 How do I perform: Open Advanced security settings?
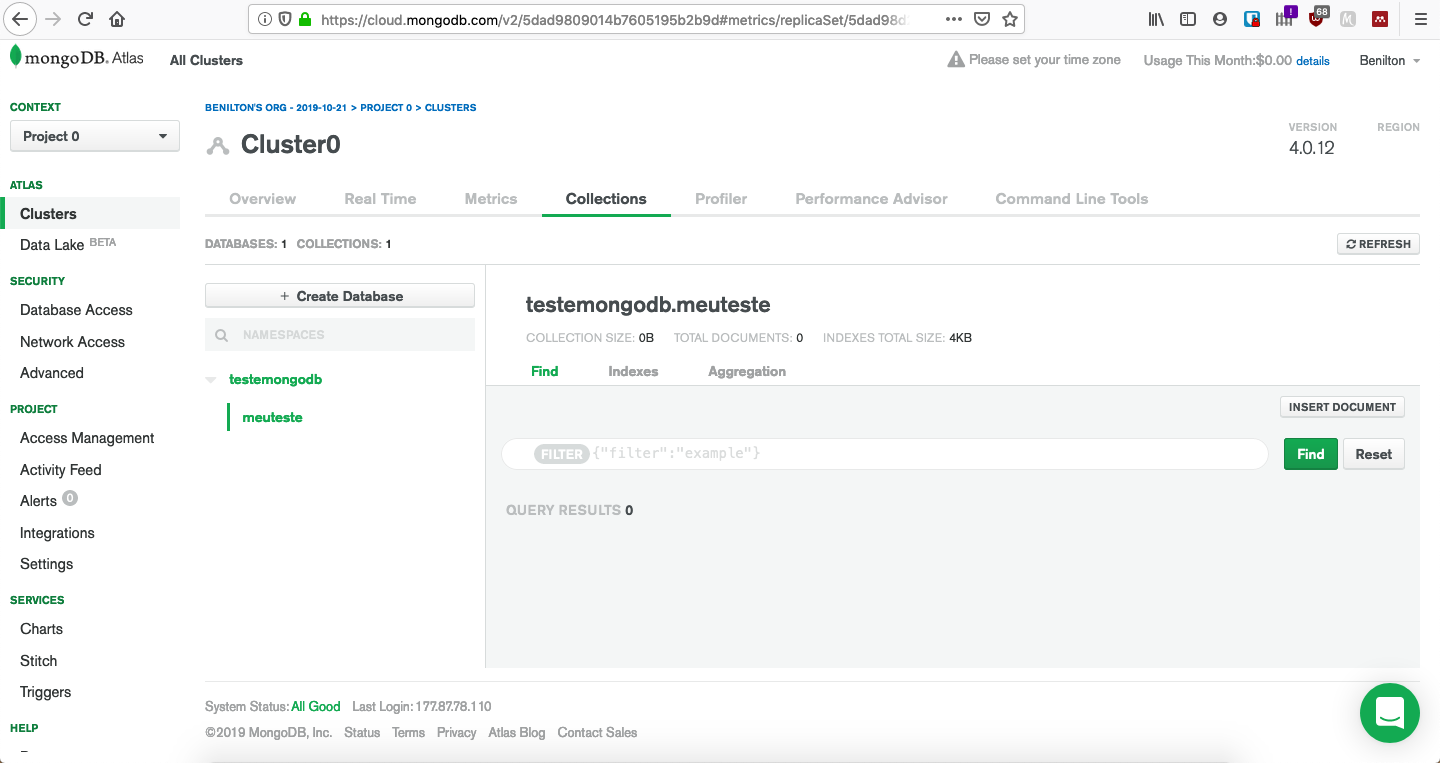point(52,373)
